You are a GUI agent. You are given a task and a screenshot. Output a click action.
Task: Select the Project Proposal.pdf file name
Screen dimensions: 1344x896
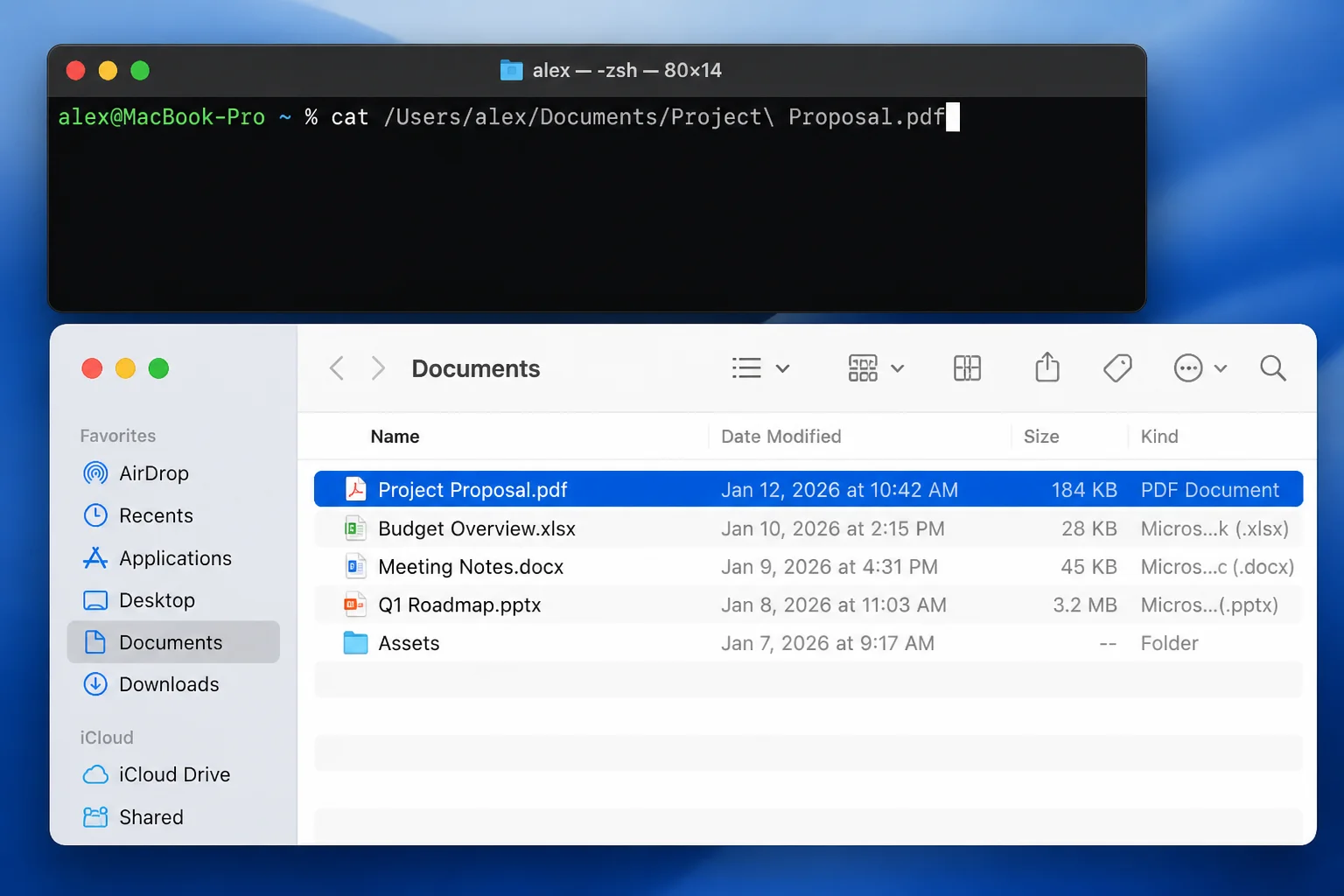pos(472,490)
